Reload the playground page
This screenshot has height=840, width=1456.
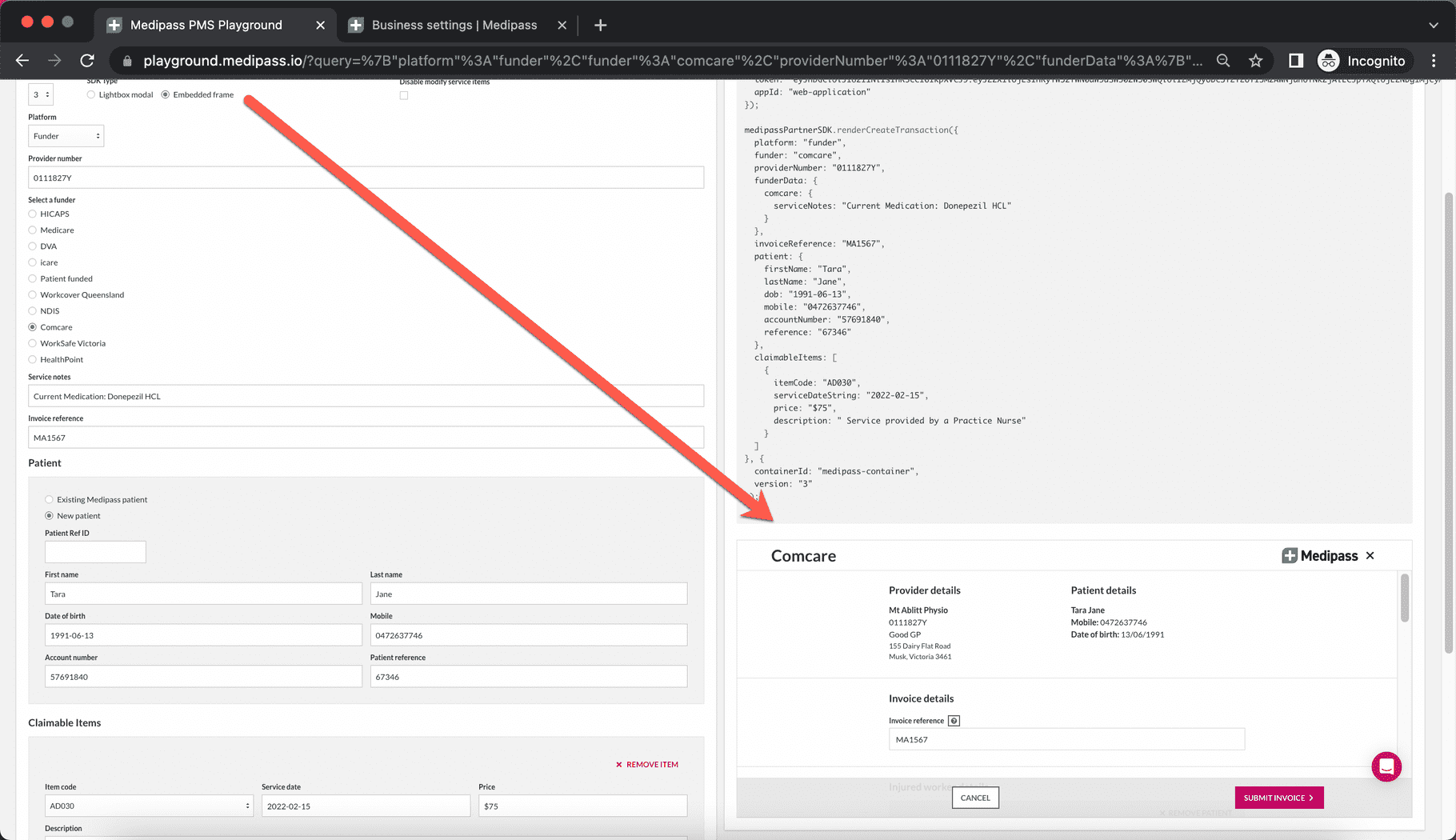(x=87, y=61)
